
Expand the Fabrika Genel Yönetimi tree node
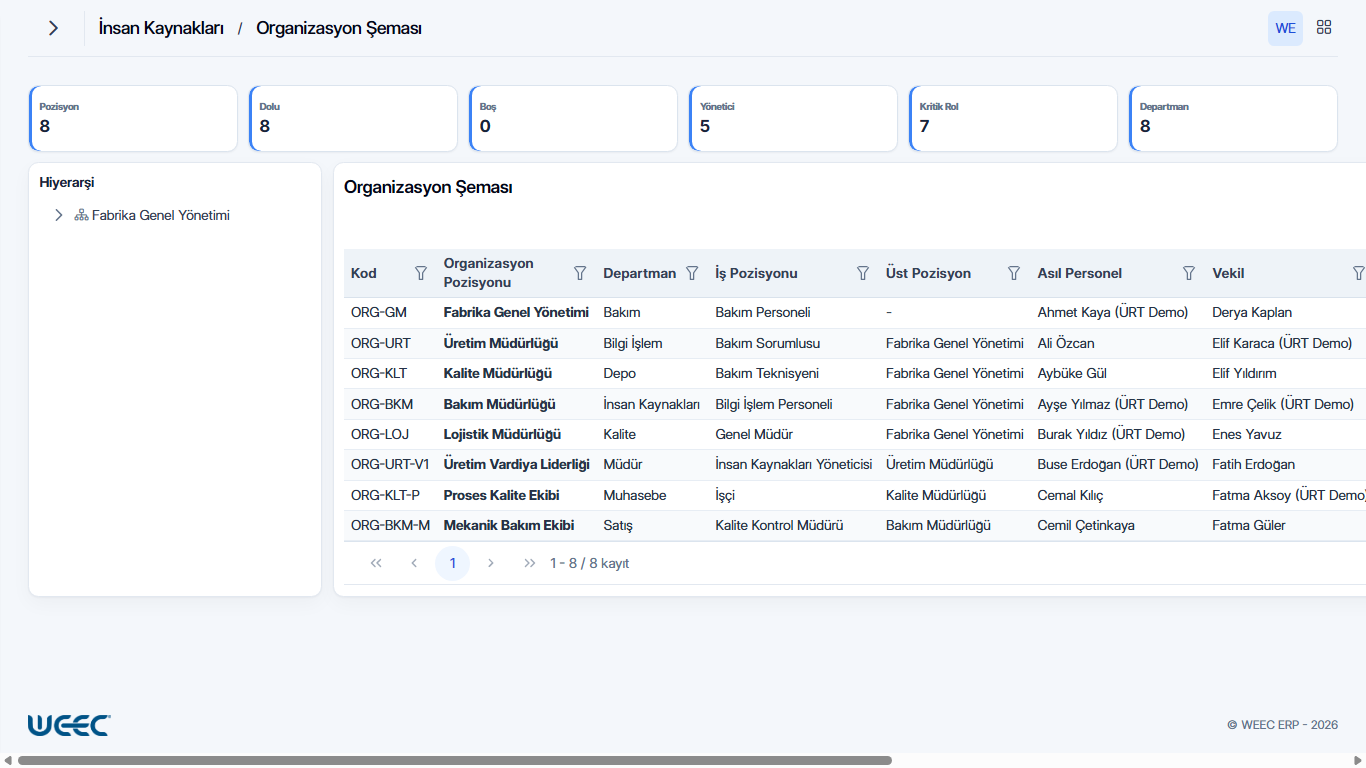click(59, 215)
